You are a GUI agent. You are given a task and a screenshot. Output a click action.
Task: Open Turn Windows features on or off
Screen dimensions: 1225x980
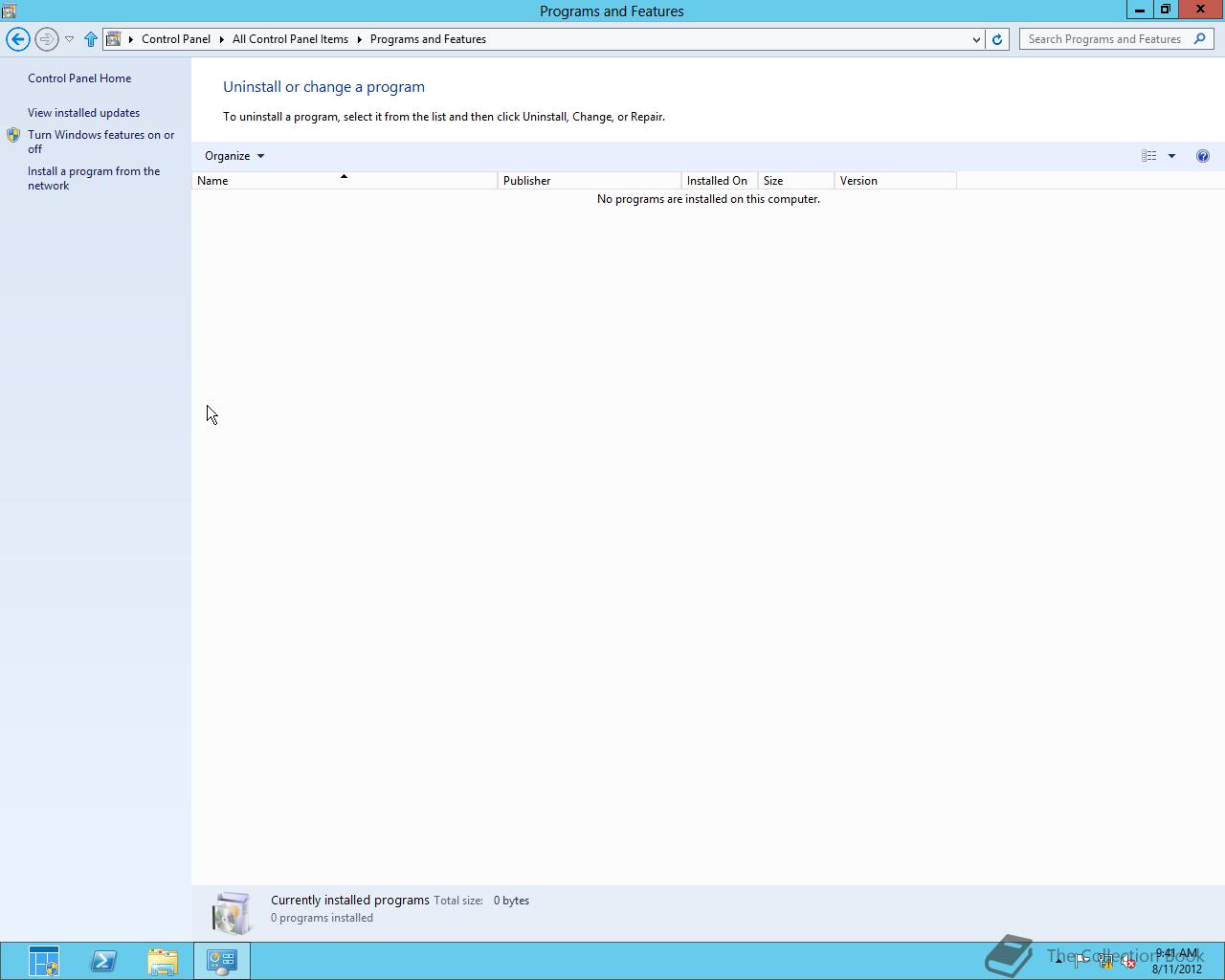click(x=100, y=142)
